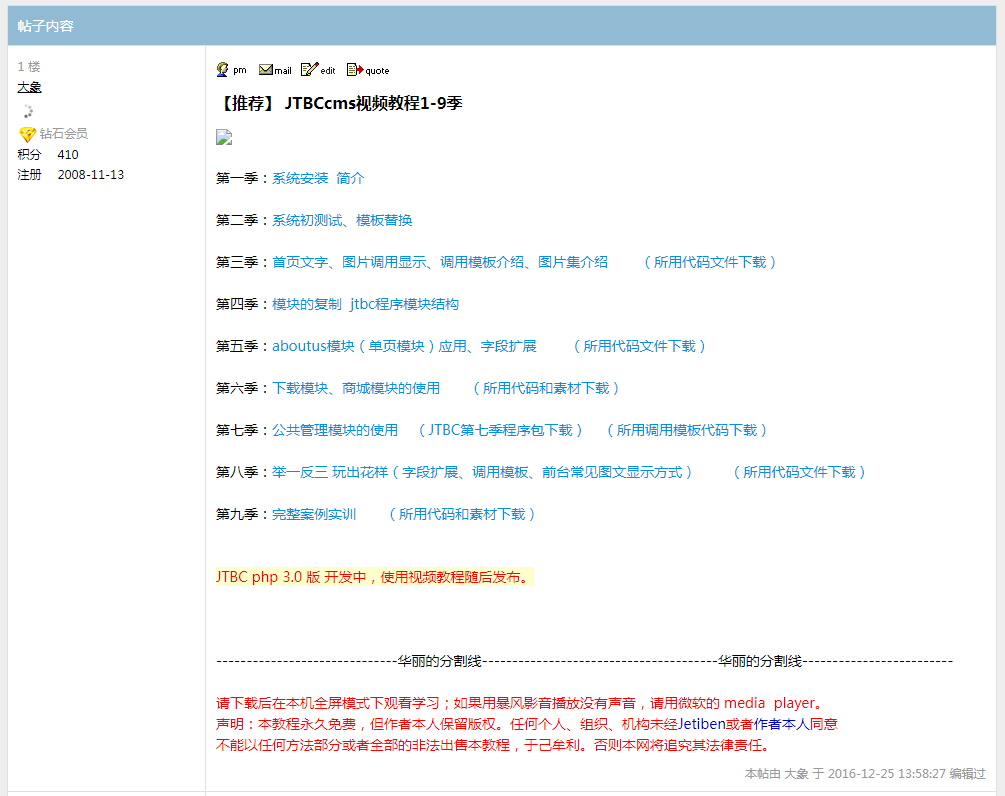This screenshot has width=1005, height=796.
Task: Click the mail envelope icon
Action: point(275,70)
